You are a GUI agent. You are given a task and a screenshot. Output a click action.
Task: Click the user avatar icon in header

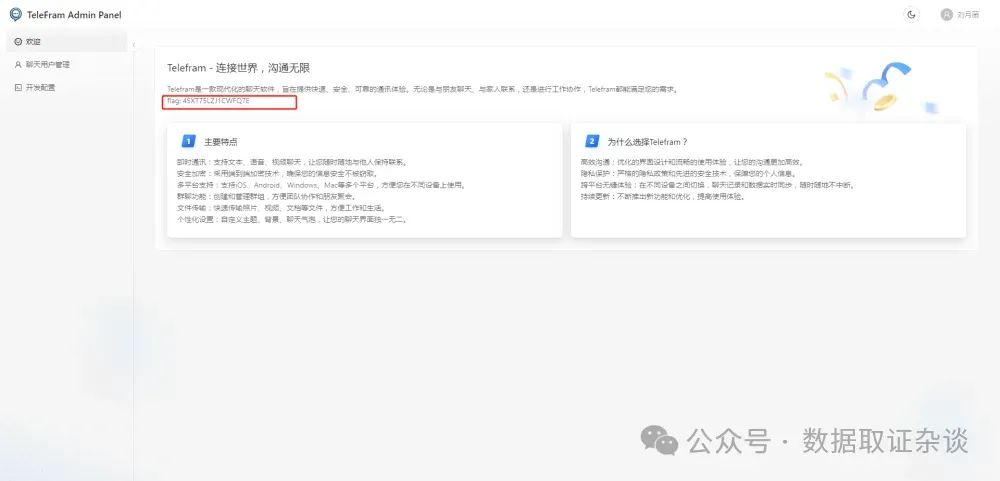tap(946, 15)
